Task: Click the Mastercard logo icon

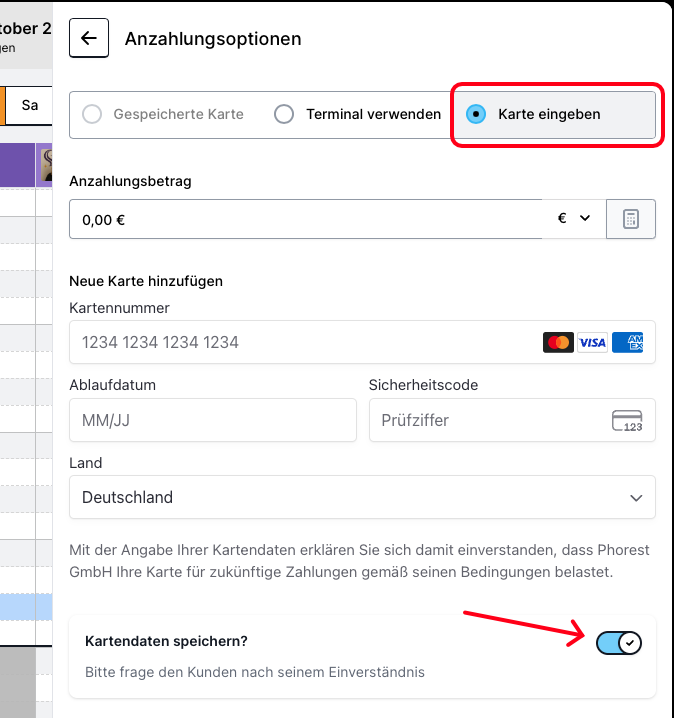Action: 559,342
